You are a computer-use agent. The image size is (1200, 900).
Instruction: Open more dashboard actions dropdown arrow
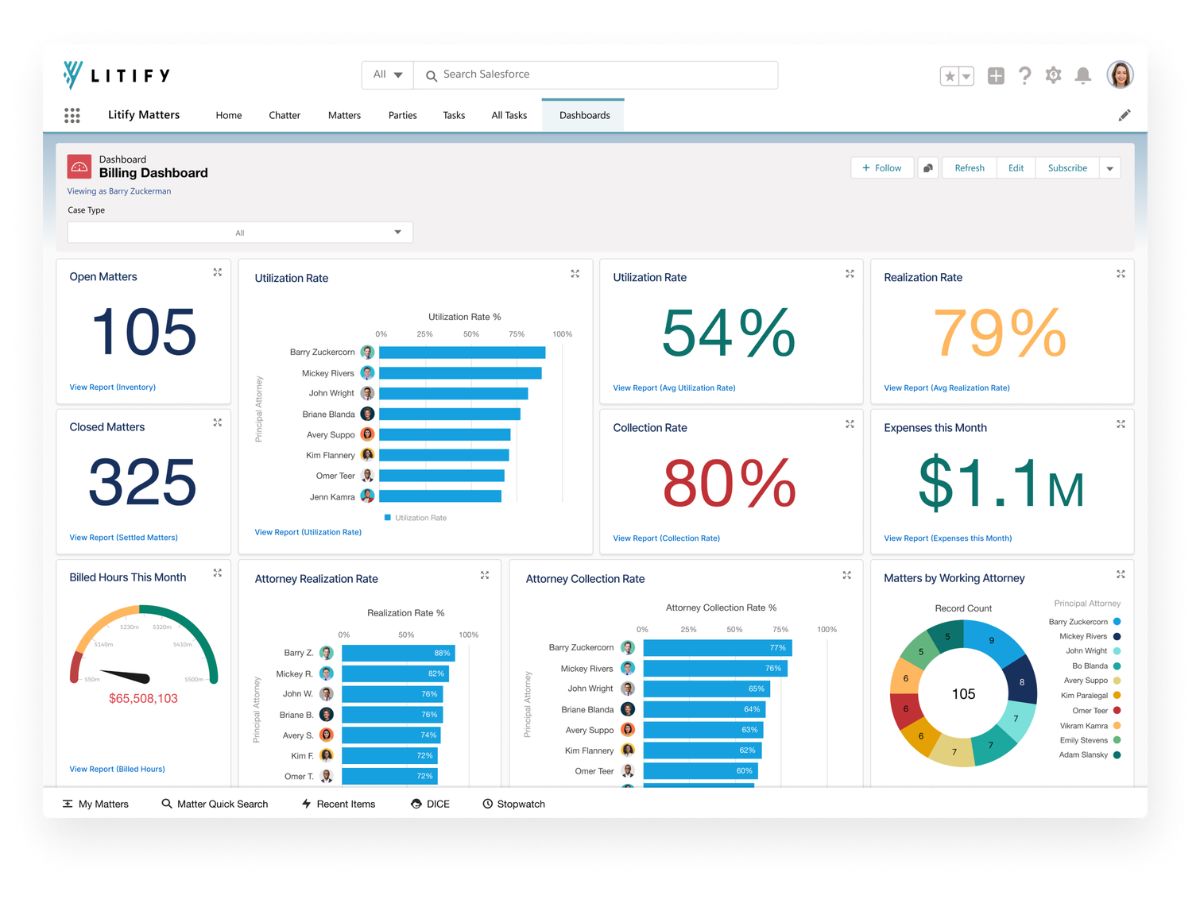click(1110, 168)
